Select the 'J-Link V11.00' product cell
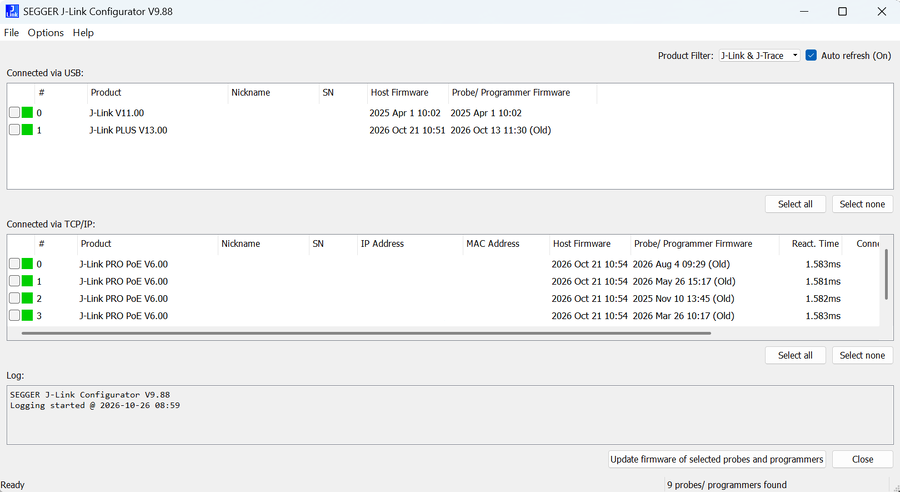 point(117,113)
